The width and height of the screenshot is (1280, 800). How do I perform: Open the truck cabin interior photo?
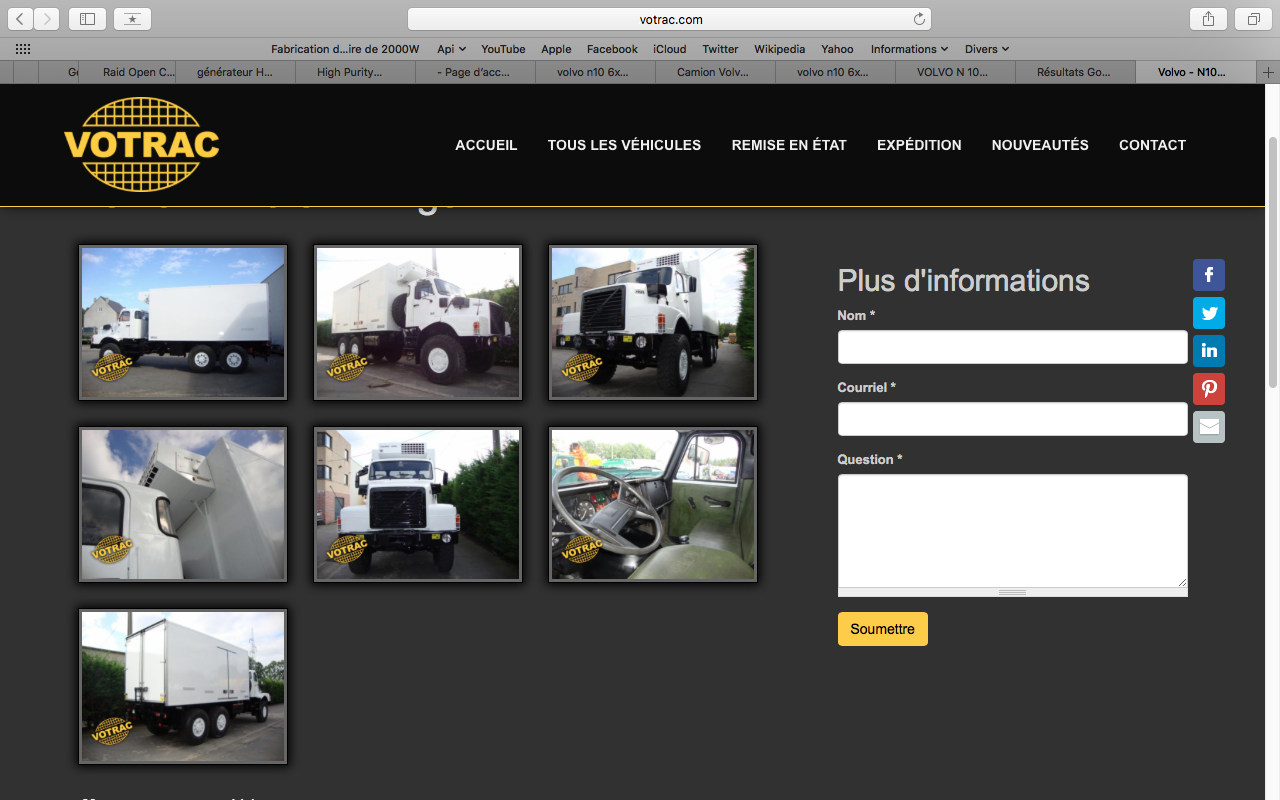tap(653, 505)
